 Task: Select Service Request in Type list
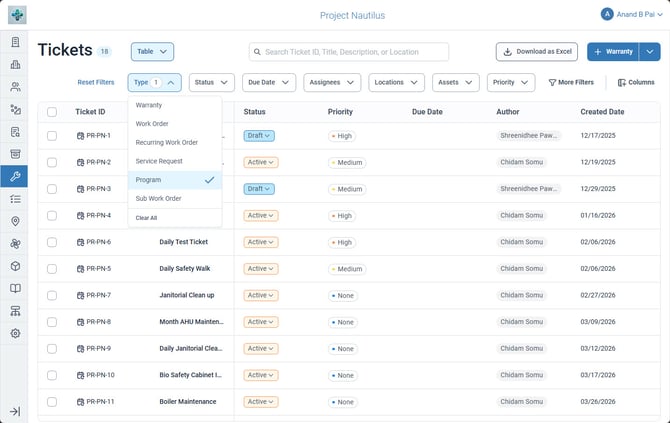tap(159, 161)
